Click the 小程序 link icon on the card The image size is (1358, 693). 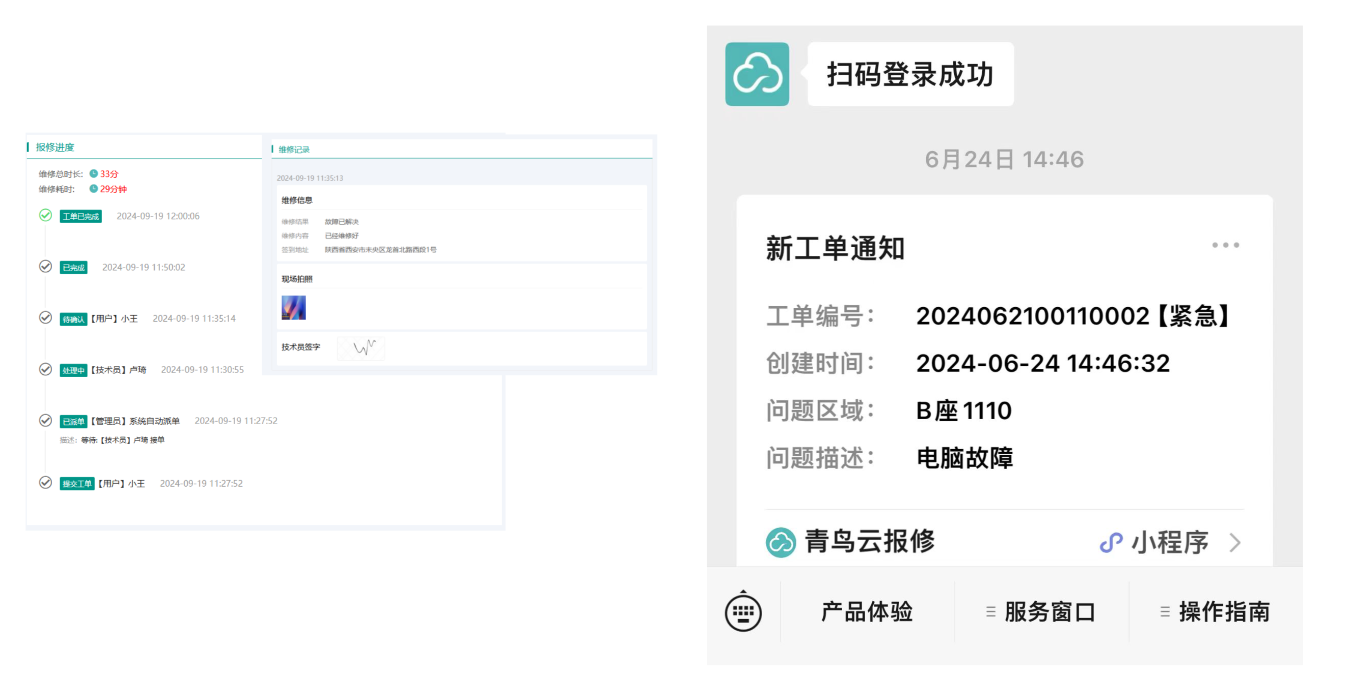pyautogui.click(x=1111, y=541)
